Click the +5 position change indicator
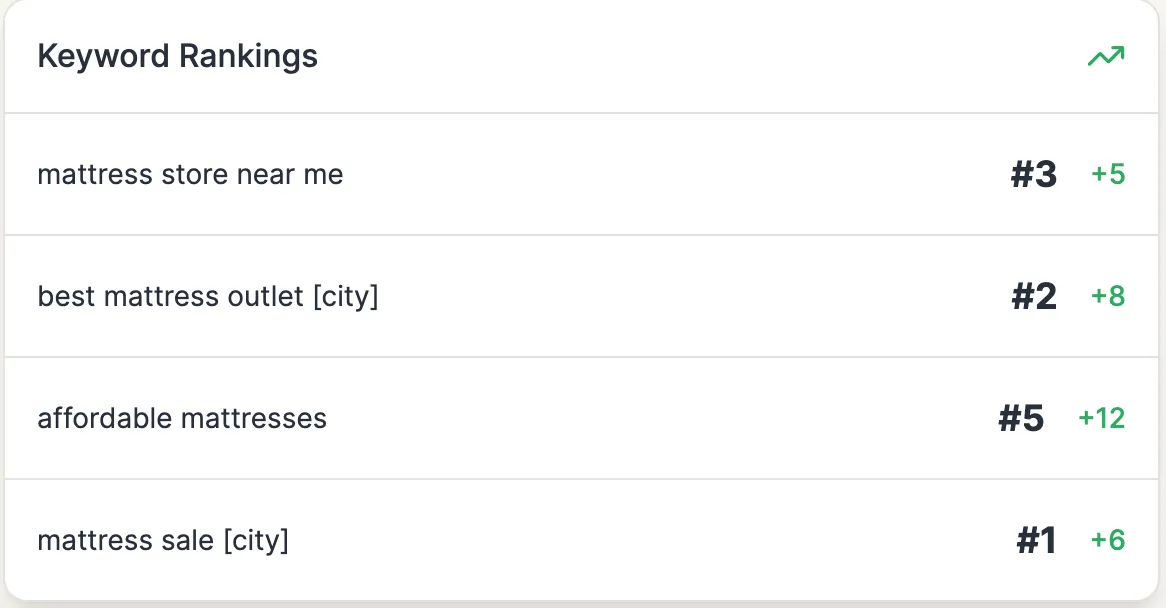This screenshot has height=608, width=1166. pyautogui.click(x=1108, y=175)
